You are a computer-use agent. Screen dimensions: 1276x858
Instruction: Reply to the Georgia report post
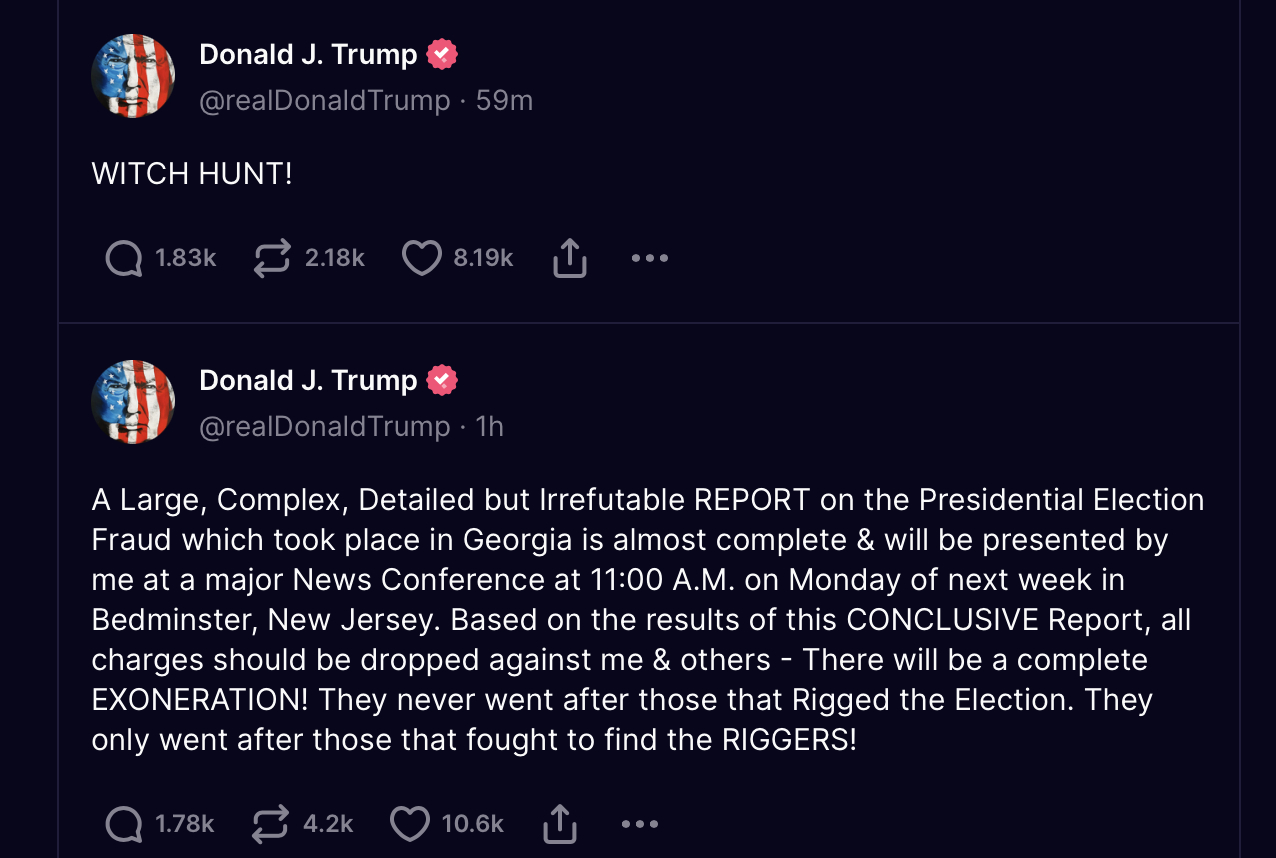[124, 824]
